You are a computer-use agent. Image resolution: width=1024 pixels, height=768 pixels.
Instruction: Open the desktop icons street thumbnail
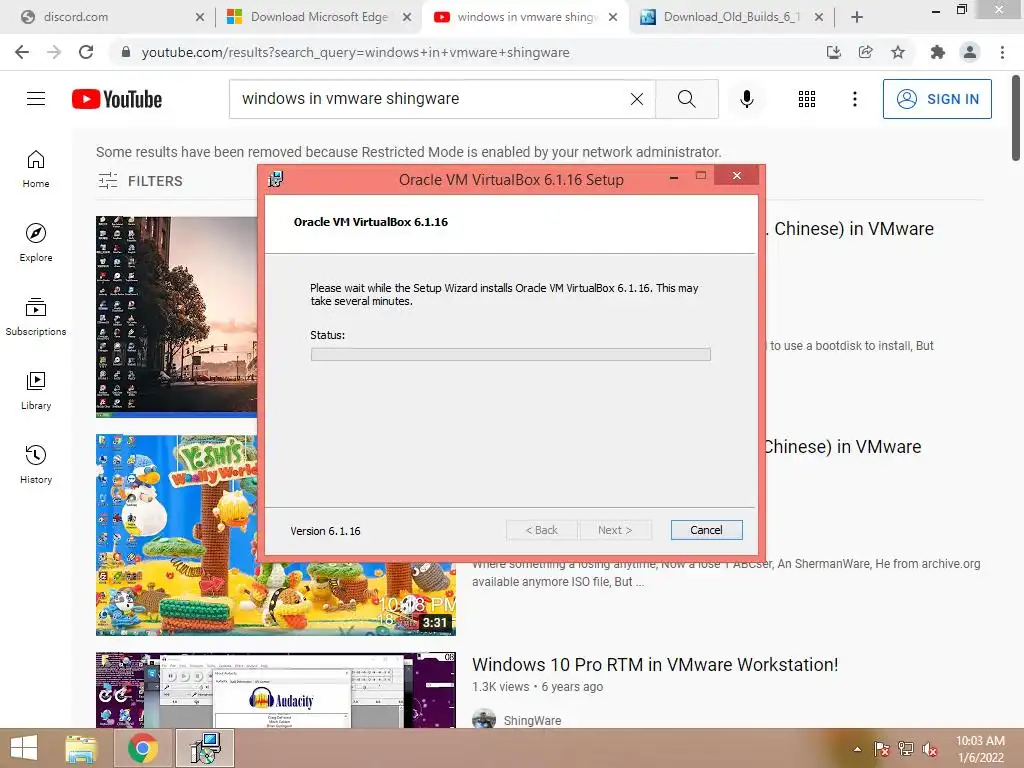click(176, 317)
